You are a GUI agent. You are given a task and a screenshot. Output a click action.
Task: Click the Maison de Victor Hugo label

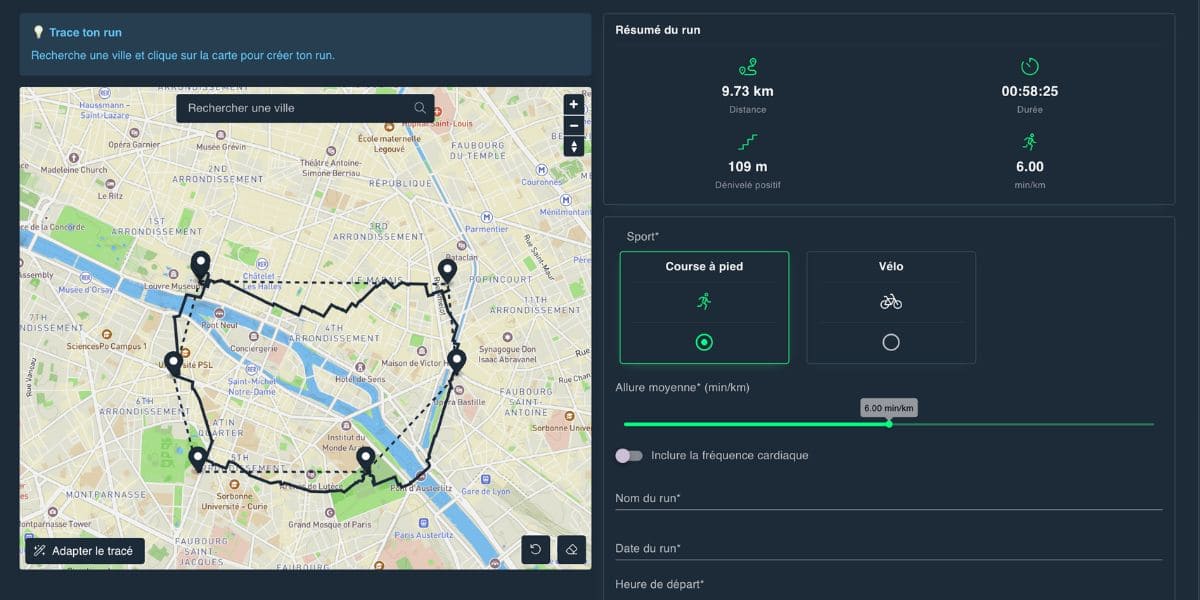417,363
